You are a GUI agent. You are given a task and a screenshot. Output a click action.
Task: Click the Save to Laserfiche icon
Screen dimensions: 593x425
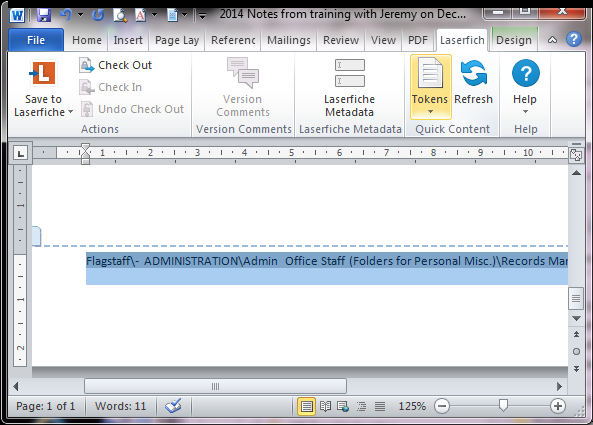43,73
